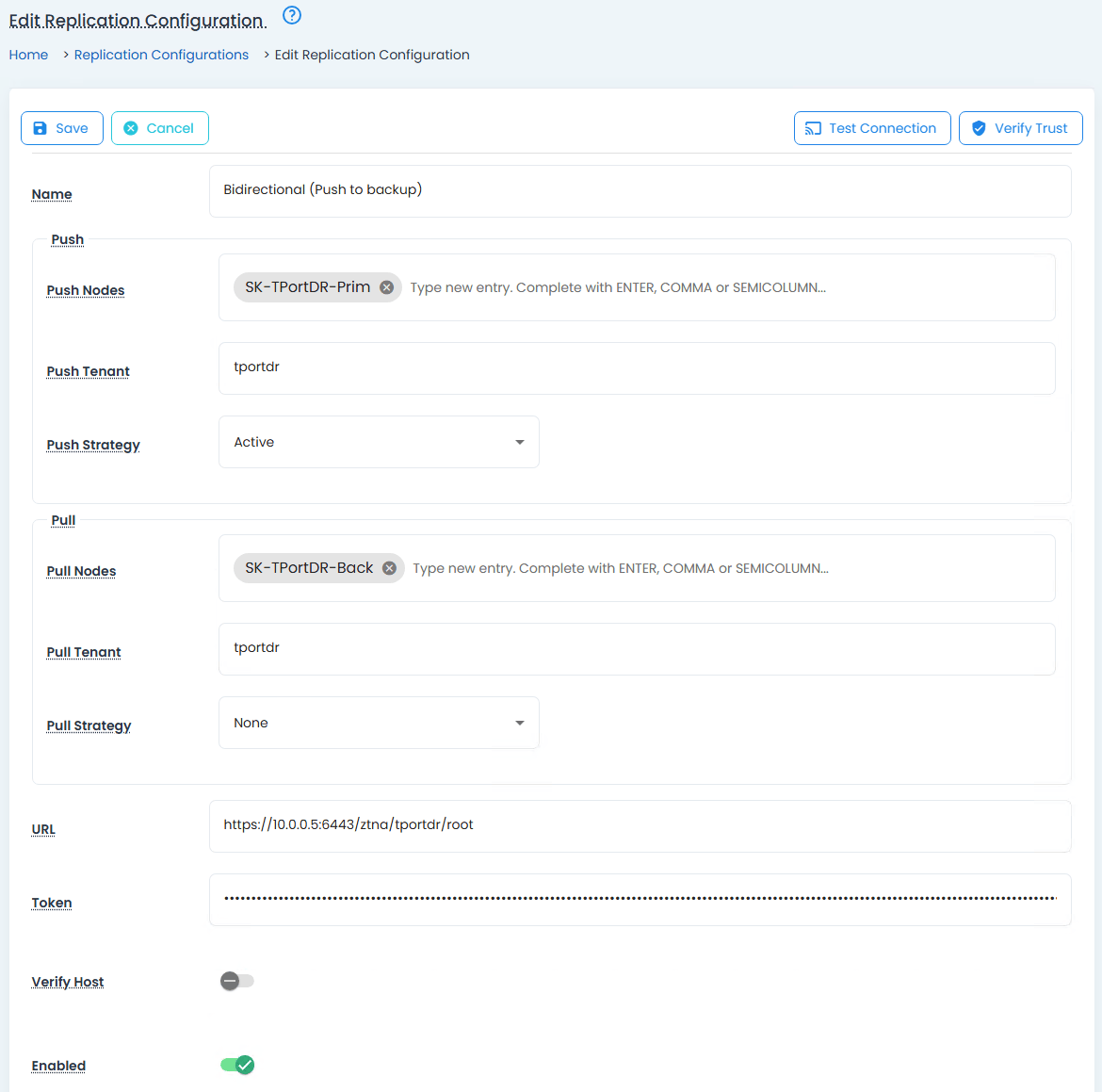Focus the Token password field

(640, 900)
